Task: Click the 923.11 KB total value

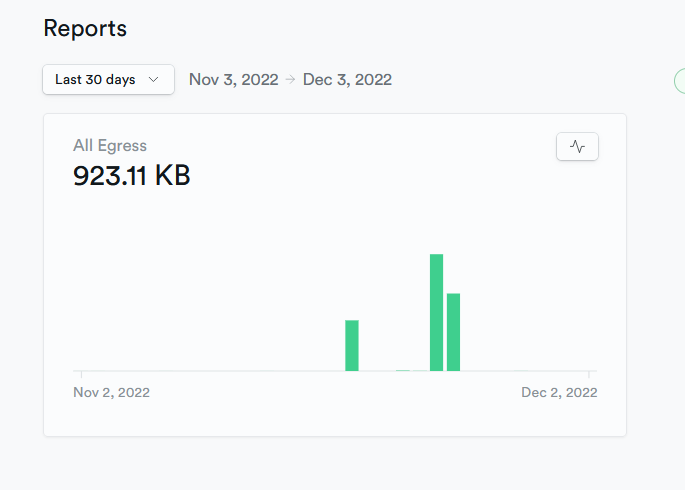Action: tap(131, 176)
